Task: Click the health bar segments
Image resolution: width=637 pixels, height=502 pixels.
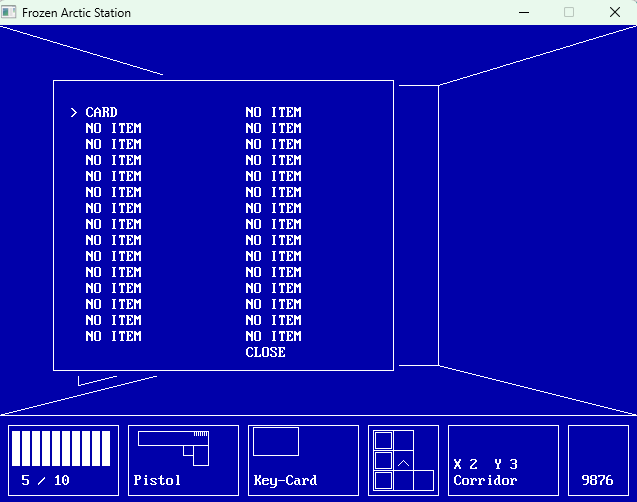Action: coord(61,448)
